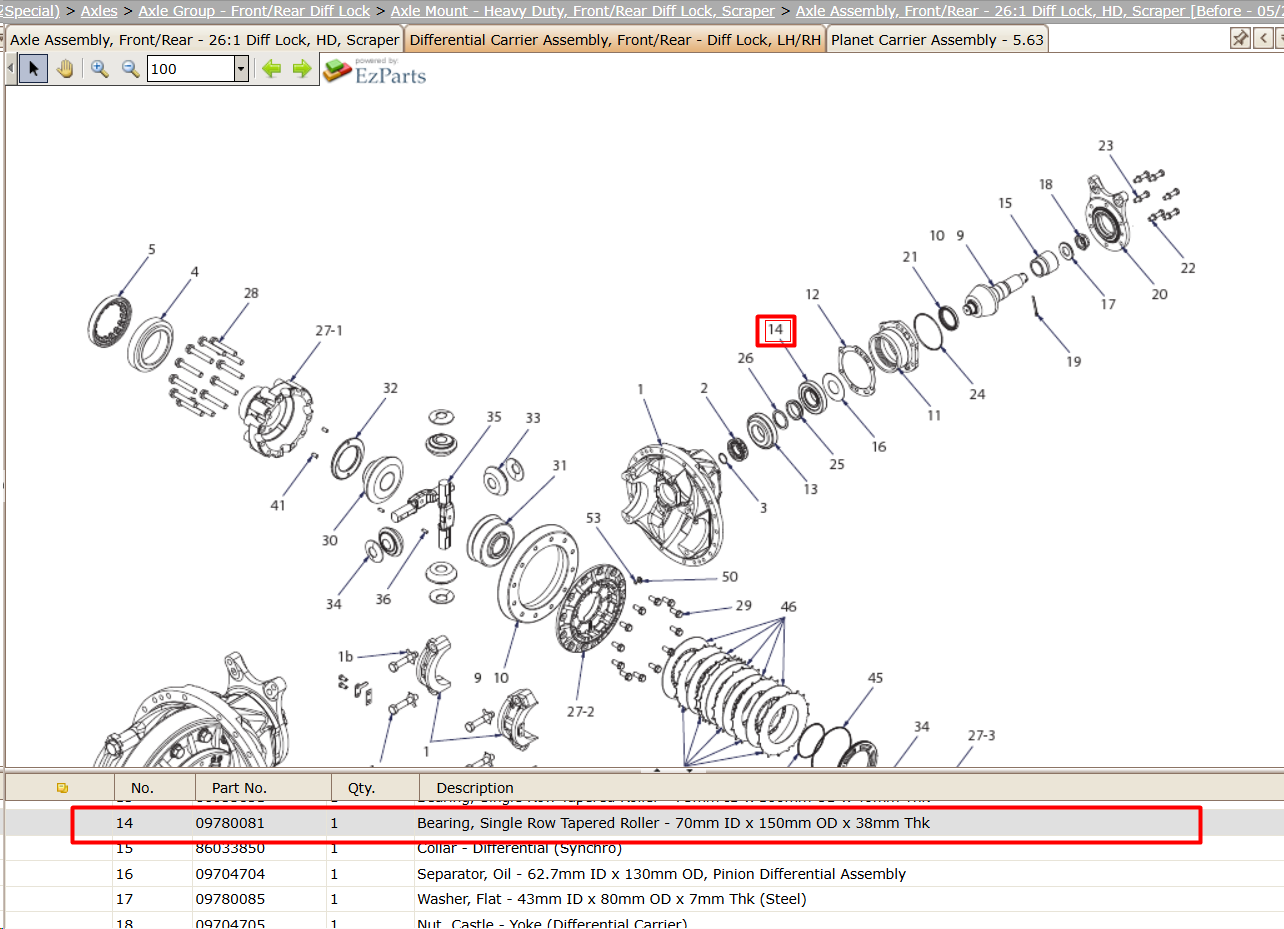Viewport: 1284px width, 929px height.
Task: Click callout 46 above the clutch plates
Action: [789, 607]
